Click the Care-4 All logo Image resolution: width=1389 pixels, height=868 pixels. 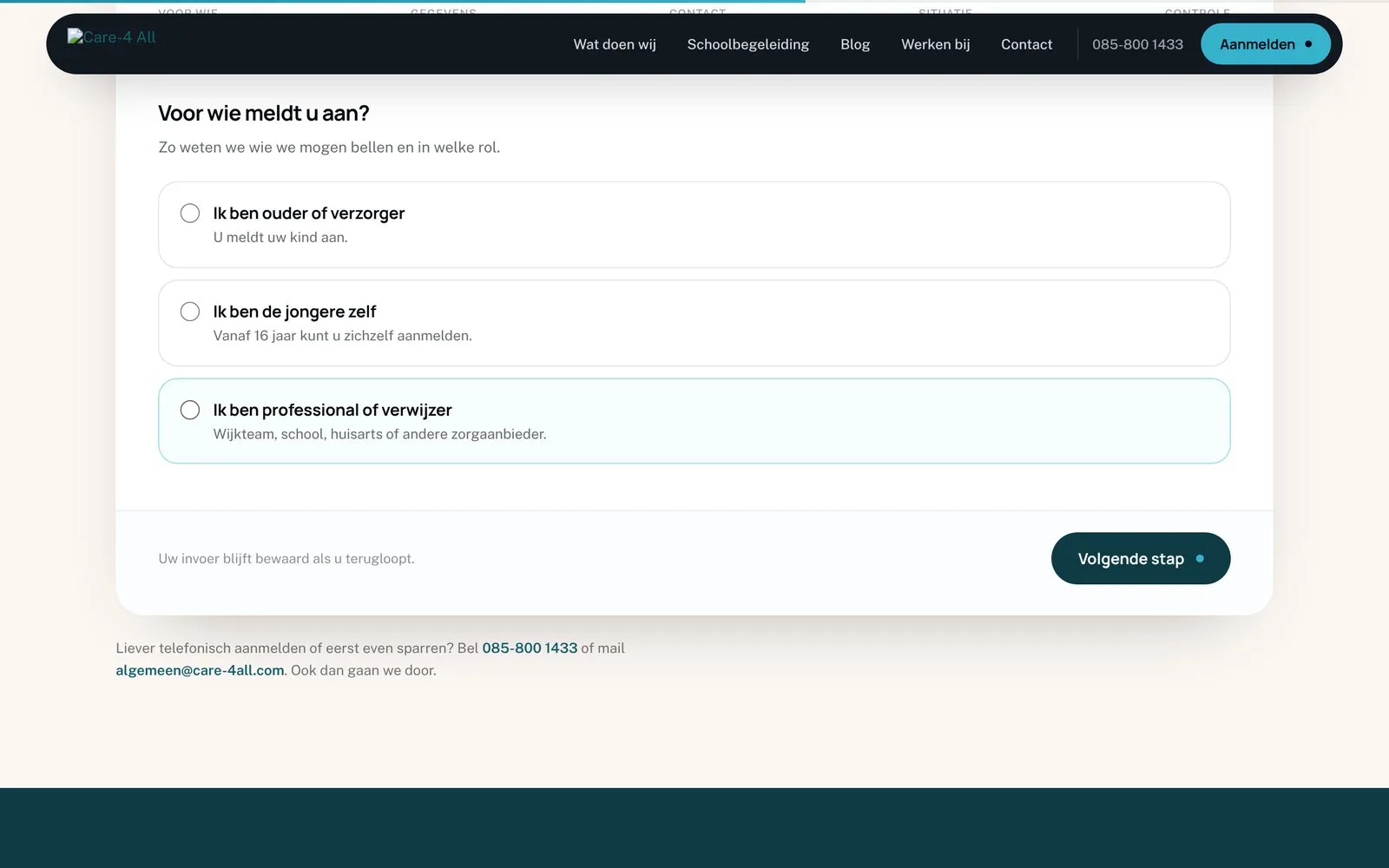[x=112, y=37]
